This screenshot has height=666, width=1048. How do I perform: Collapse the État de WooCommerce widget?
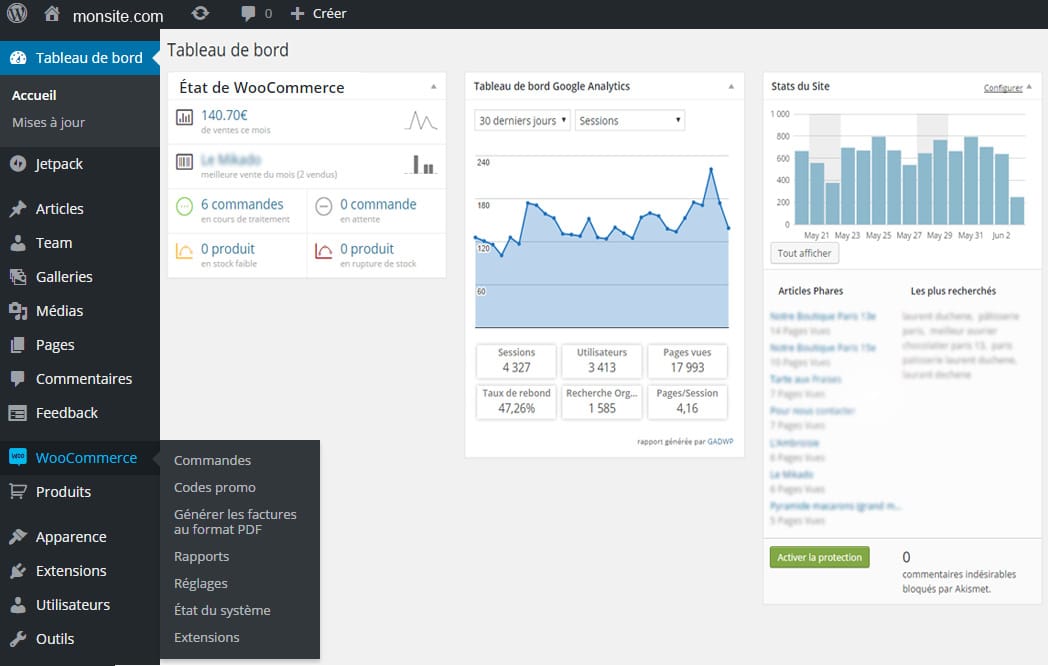point(434,87)
